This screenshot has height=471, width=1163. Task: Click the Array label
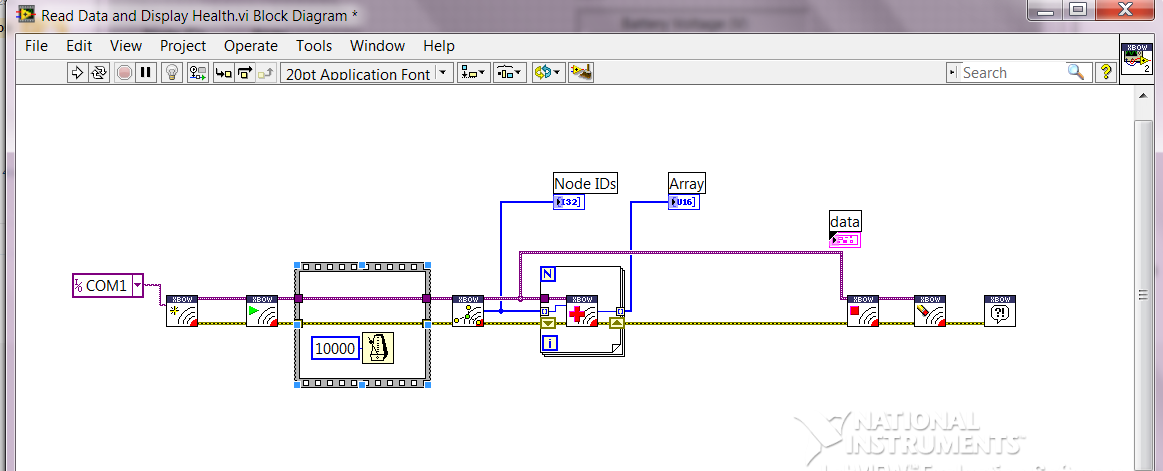click(687, 183)
